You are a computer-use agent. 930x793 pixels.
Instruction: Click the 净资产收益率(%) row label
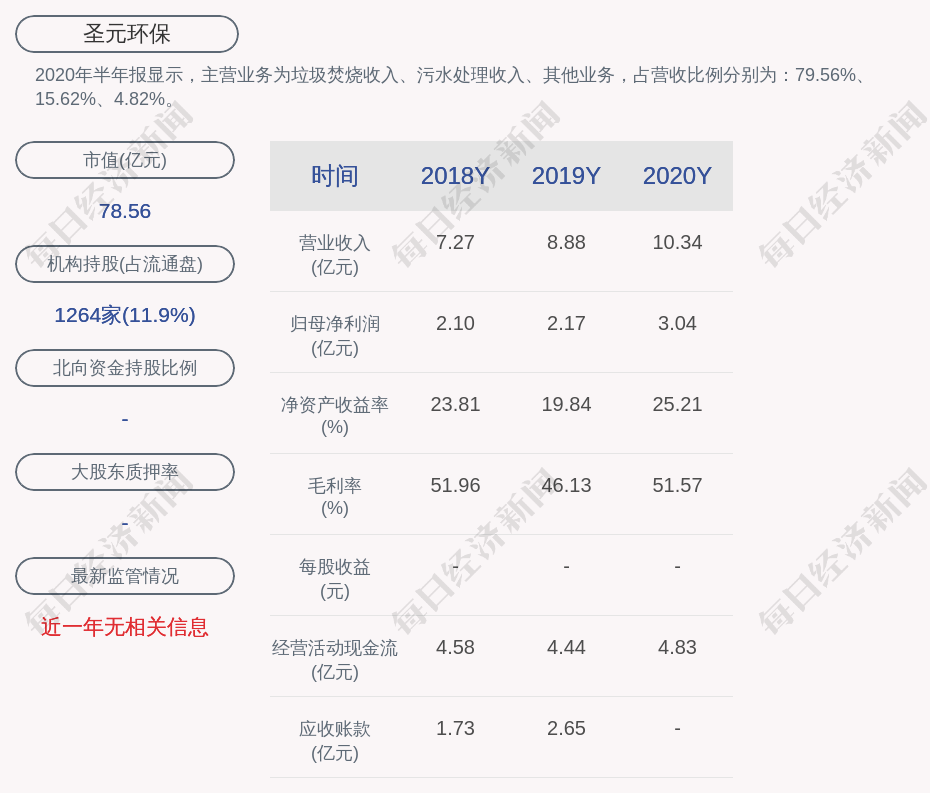click(335, 416)
